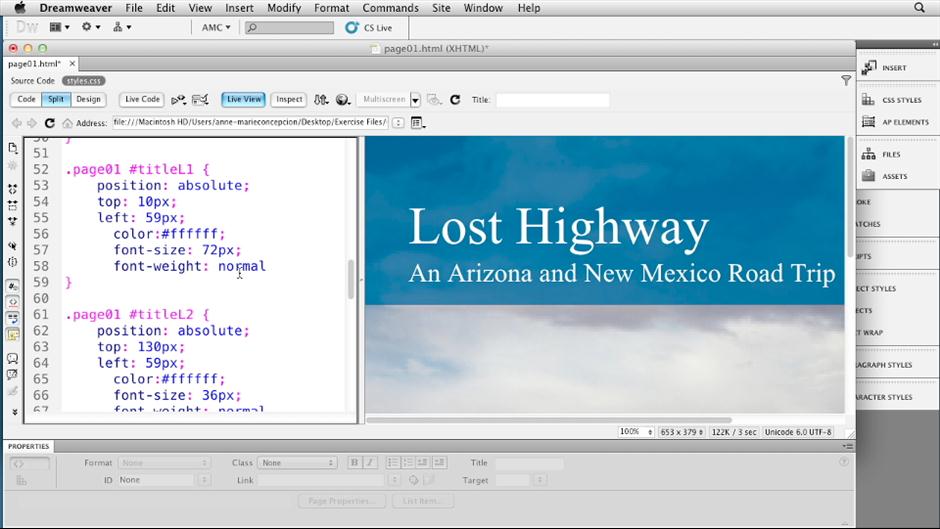Open the Modify menu

click(x=284, y=8)
